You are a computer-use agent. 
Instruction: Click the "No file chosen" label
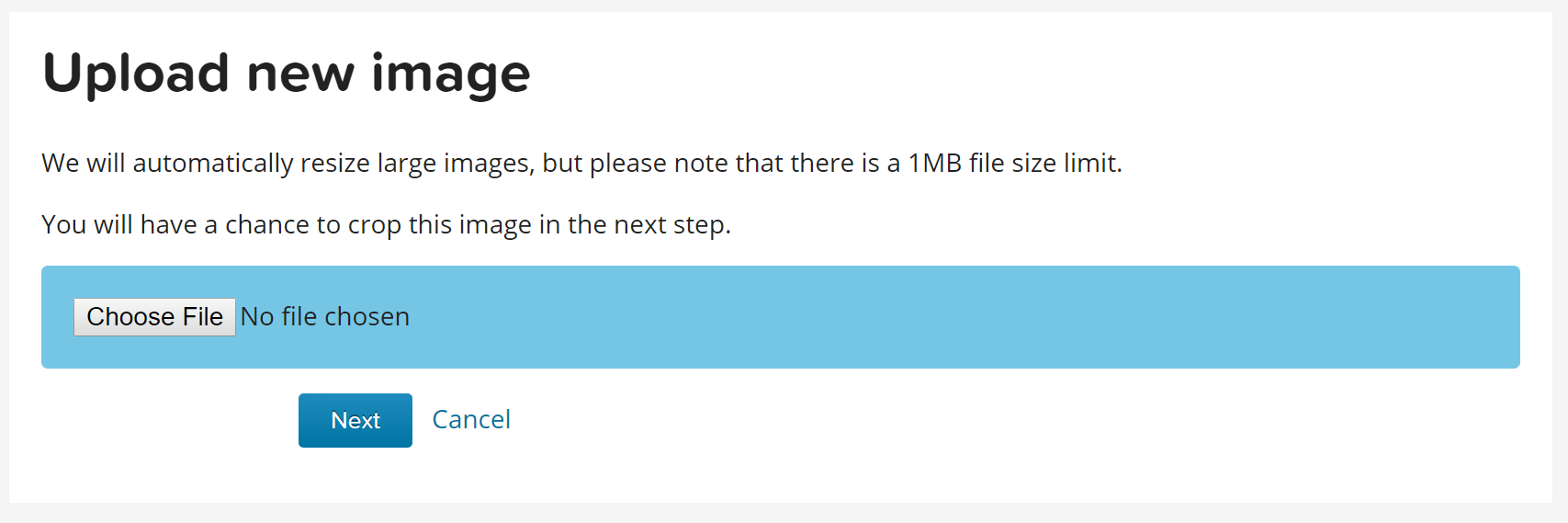pyautogui.click(x=325, y=317)
